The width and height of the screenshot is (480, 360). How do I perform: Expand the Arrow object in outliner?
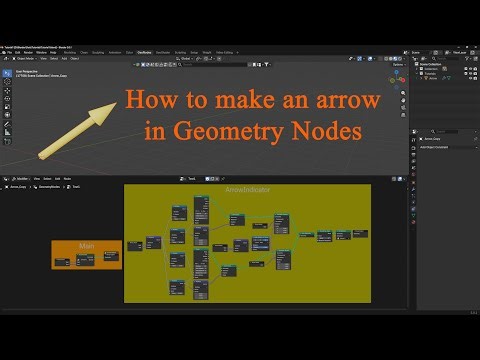tap(421, 78)
